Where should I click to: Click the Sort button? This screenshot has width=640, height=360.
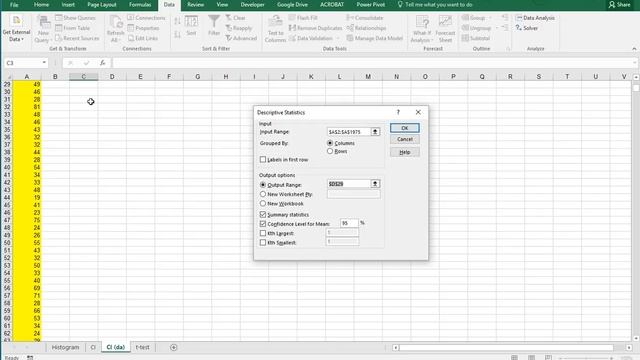[191, 26]
